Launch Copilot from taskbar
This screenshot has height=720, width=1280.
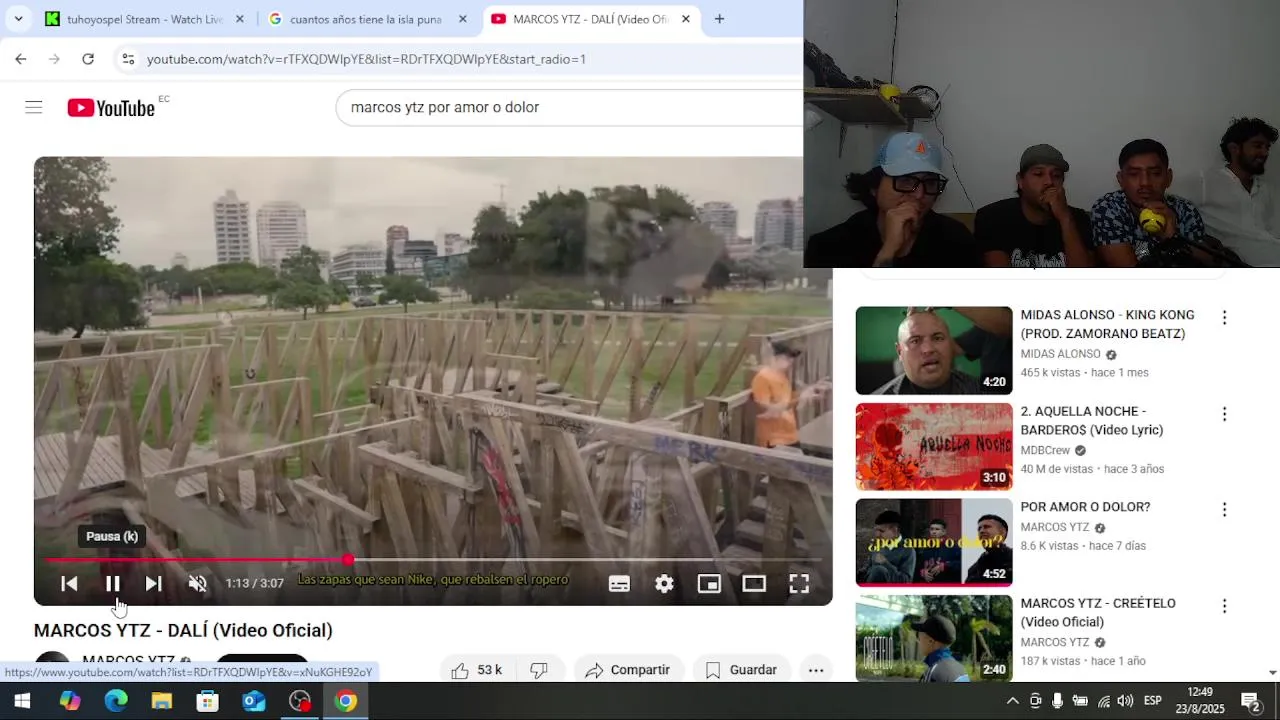coord(69,701)
